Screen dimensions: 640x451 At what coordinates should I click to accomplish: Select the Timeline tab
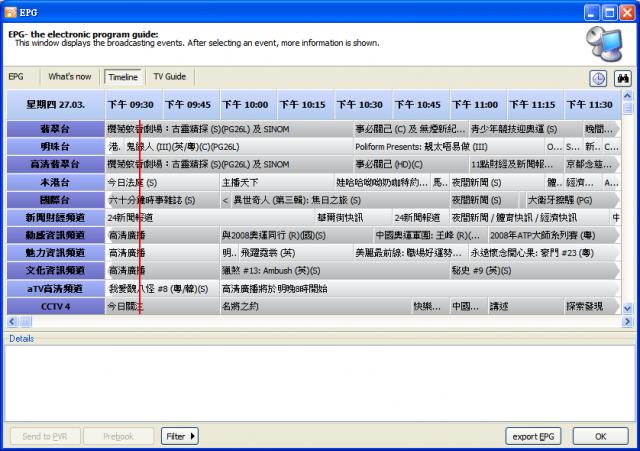122,77
